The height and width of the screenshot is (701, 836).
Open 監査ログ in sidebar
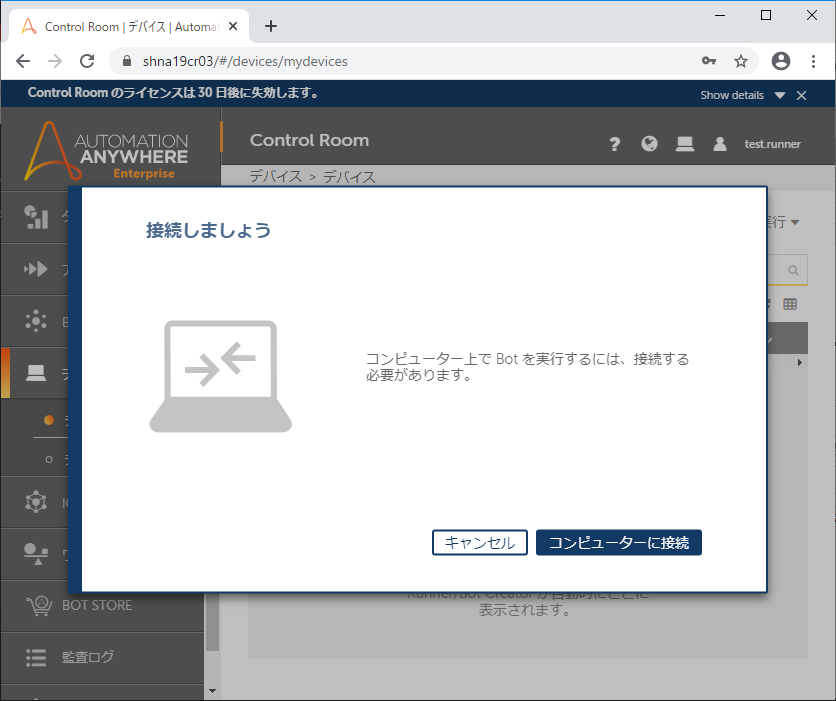pos(88,657)
